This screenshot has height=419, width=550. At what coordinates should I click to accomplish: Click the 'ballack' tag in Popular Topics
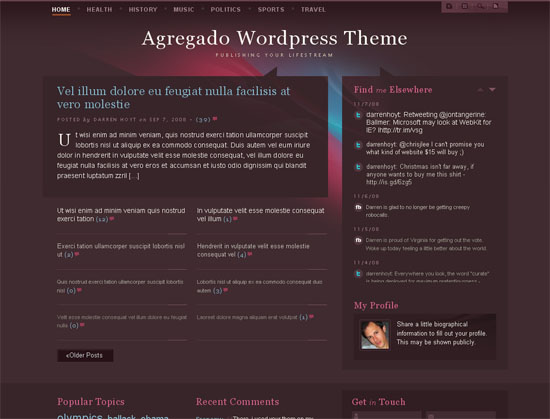point(121,417)
